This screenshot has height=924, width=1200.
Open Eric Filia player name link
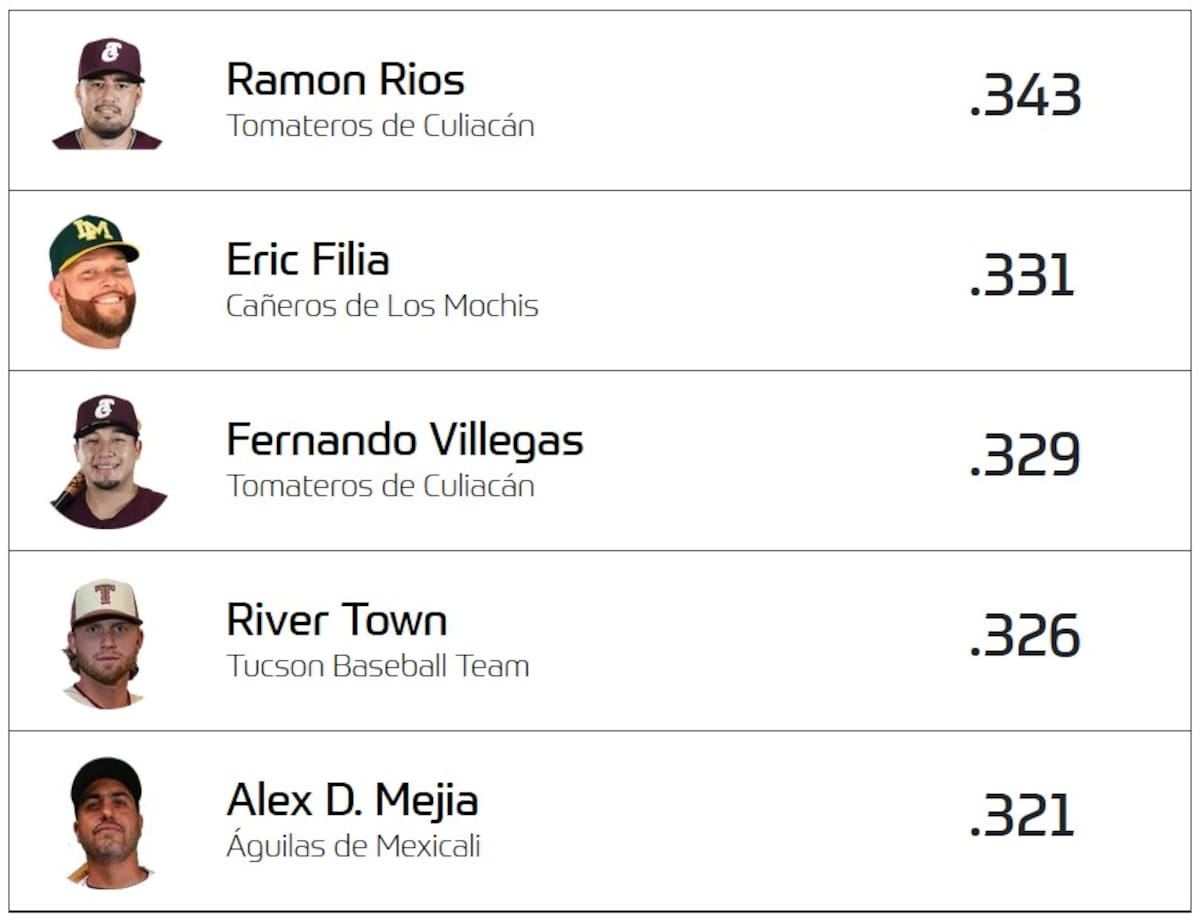click(307, 260)
